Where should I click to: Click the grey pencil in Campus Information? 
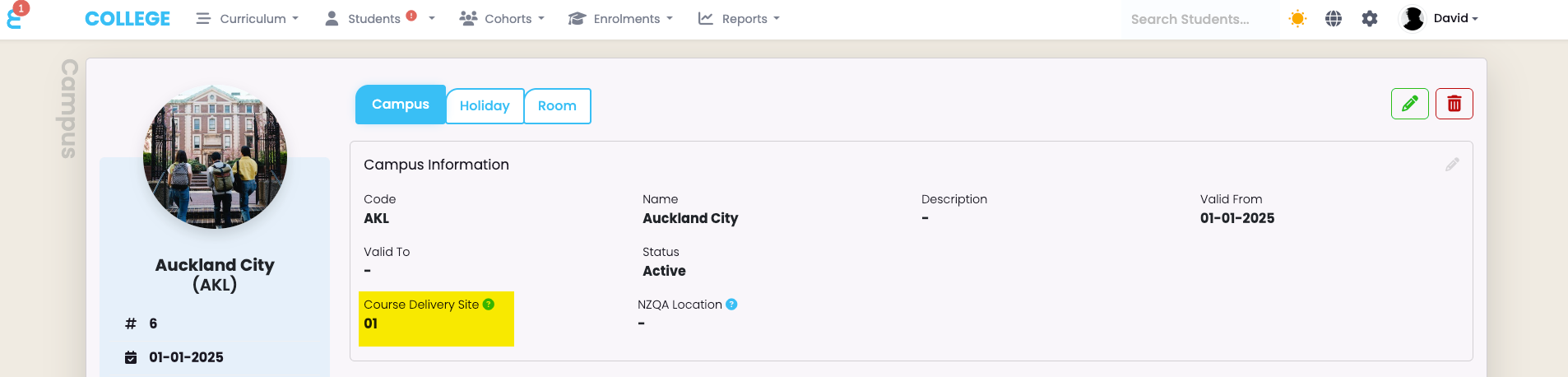pyautogui.click(x=1452, y=165)
